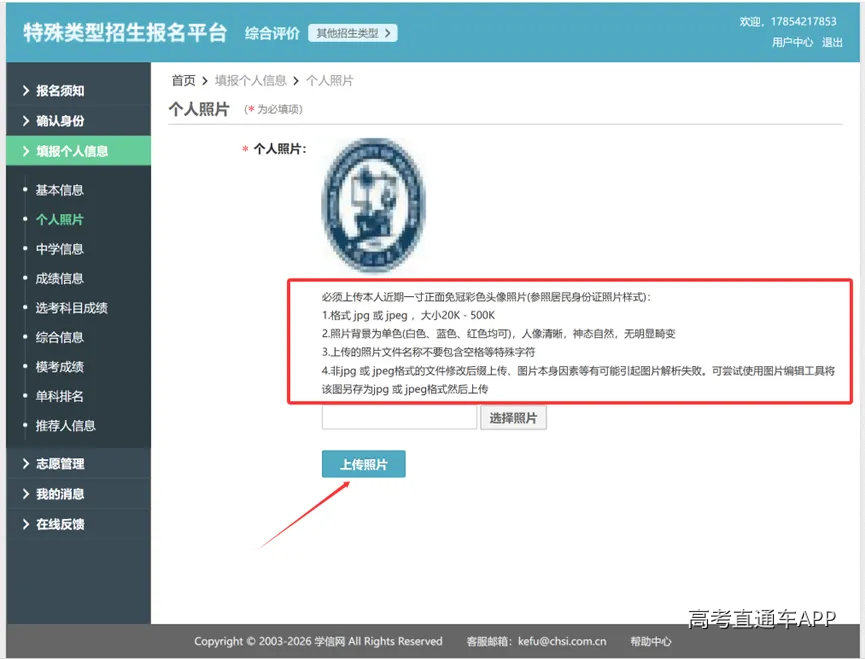Click the uploaded photo thumbnail
Image resolution: width=865 pixels, height=659 pixels.
(374, 205)
